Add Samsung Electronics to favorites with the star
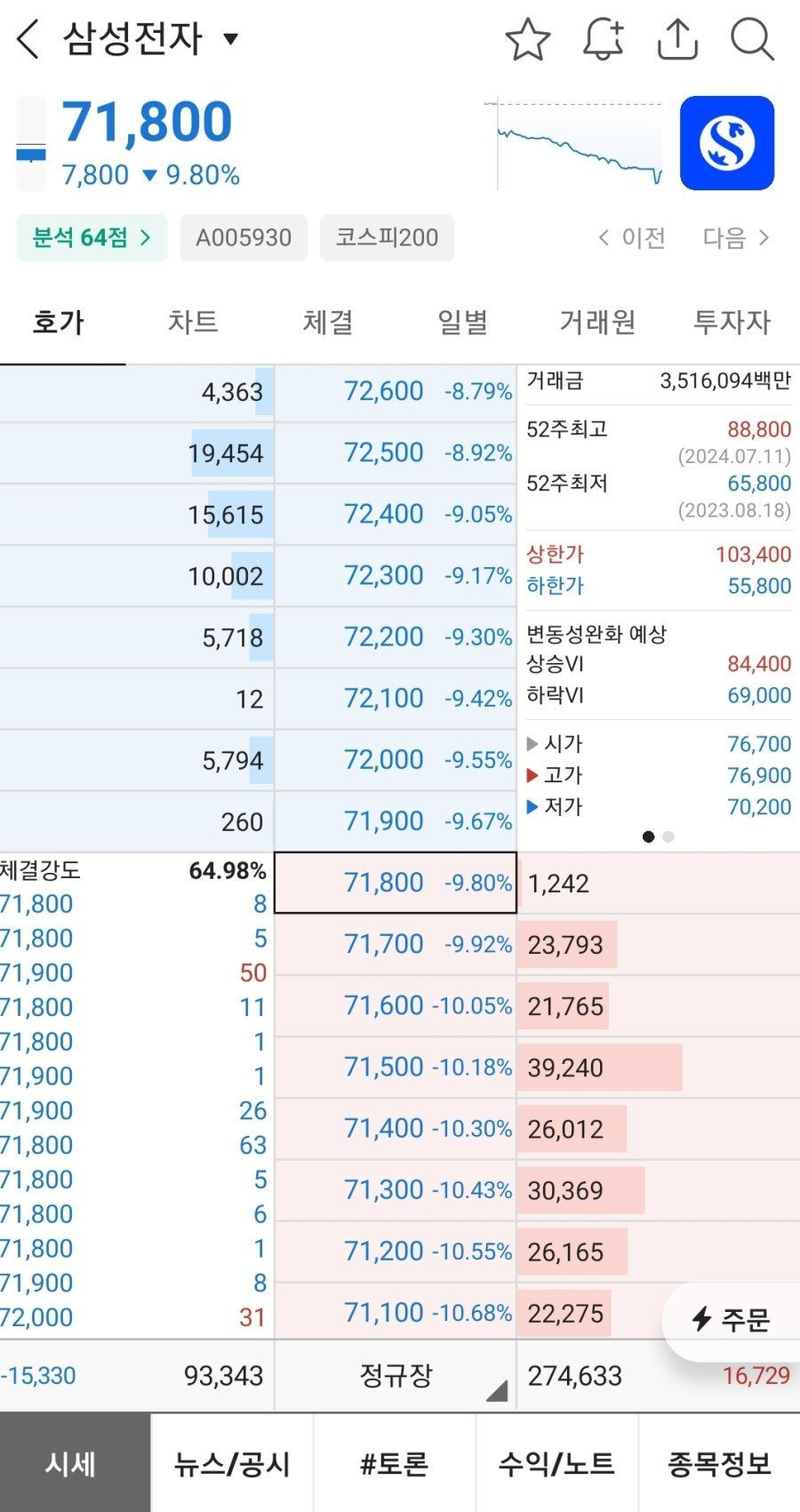 coord(527,40)
